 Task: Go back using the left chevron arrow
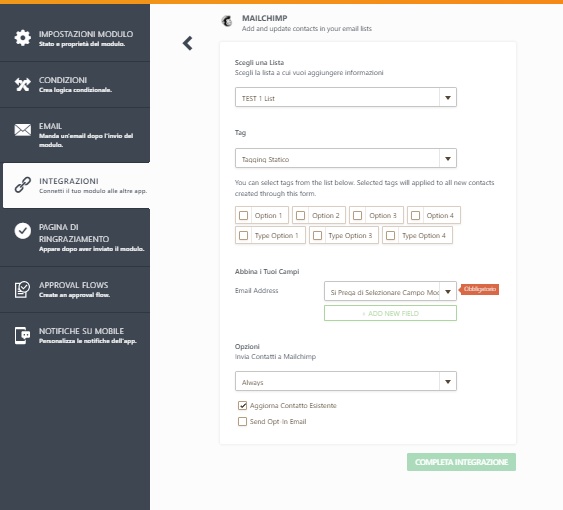[x=187, y=43]
